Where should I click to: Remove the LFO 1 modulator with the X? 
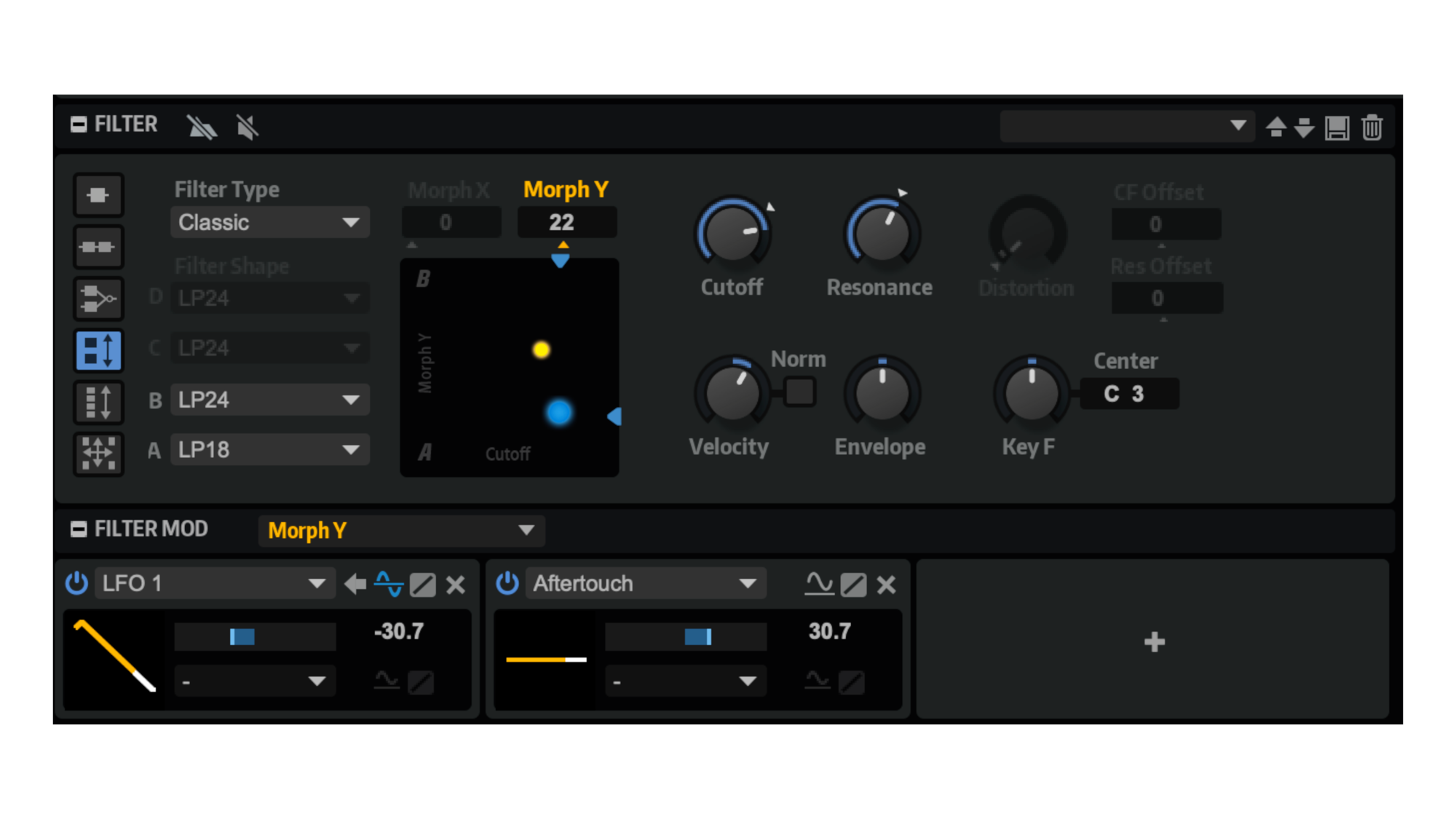(456, 583)
